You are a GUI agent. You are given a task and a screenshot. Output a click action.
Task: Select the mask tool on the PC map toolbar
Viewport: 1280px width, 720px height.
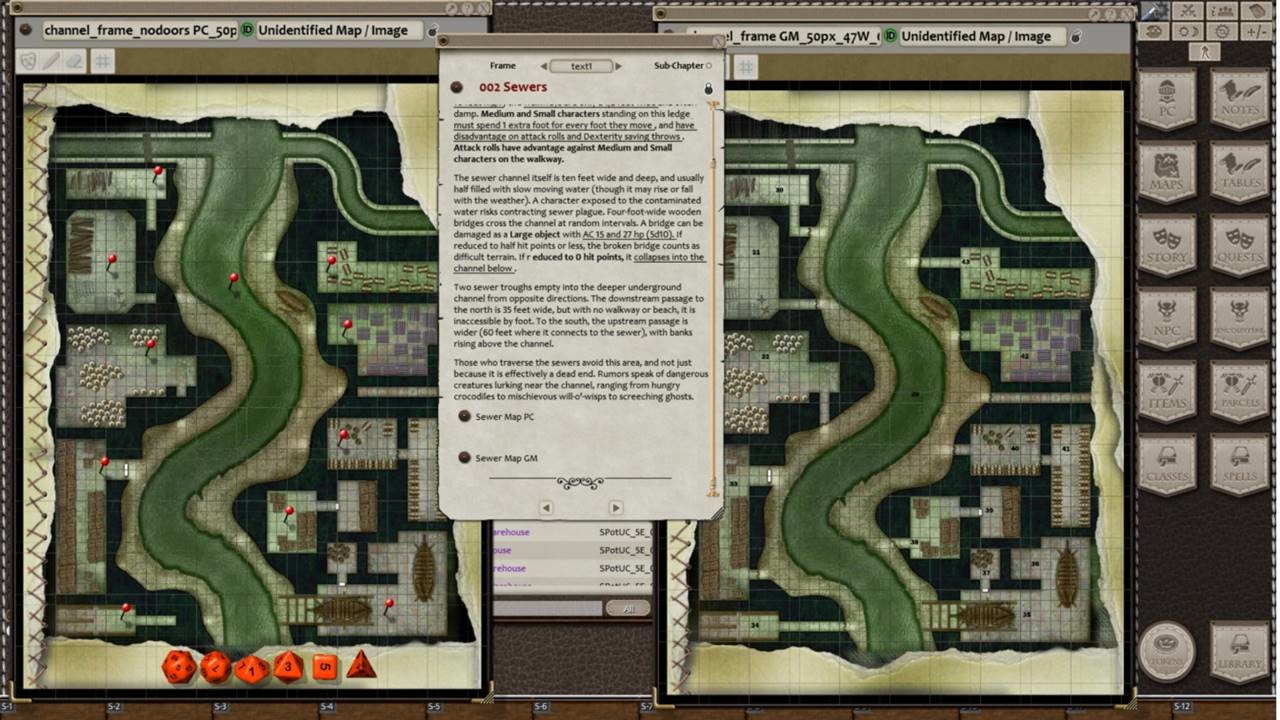tap(27, 62)
